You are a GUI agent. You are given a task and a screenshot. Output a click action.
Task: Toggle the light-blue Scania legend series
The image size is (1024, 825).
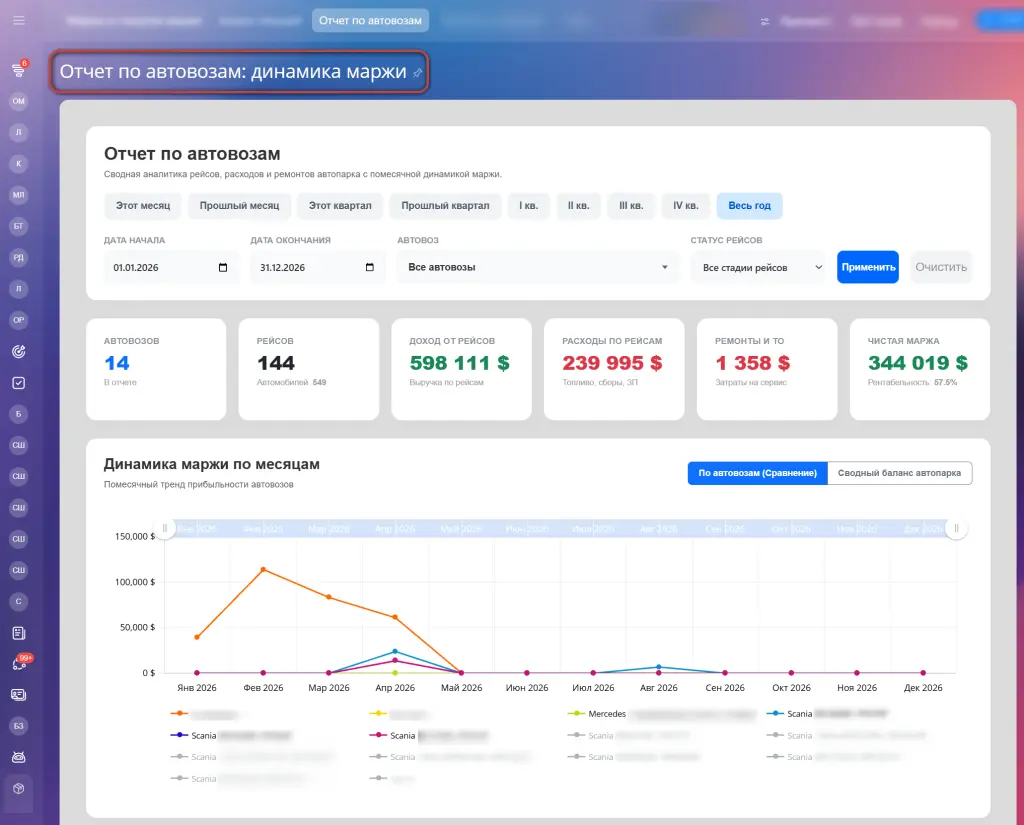pyautogui.click(x=827, y=714)
